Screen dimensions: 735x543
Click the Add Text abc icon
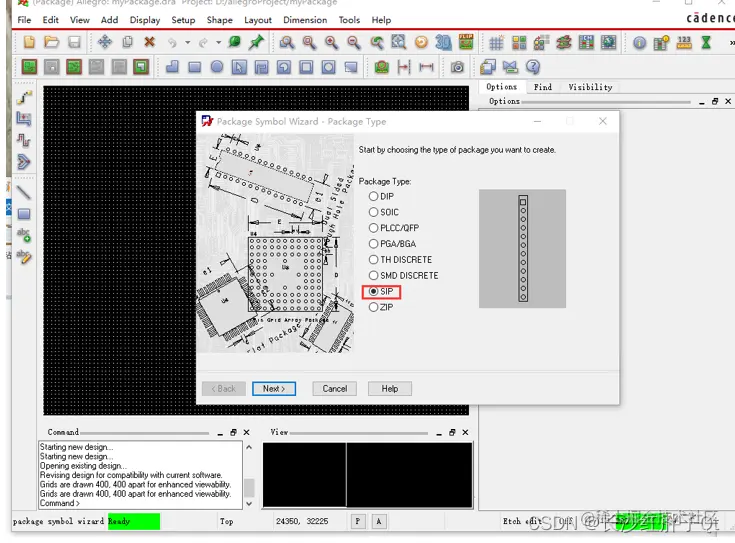pos(23,235)
